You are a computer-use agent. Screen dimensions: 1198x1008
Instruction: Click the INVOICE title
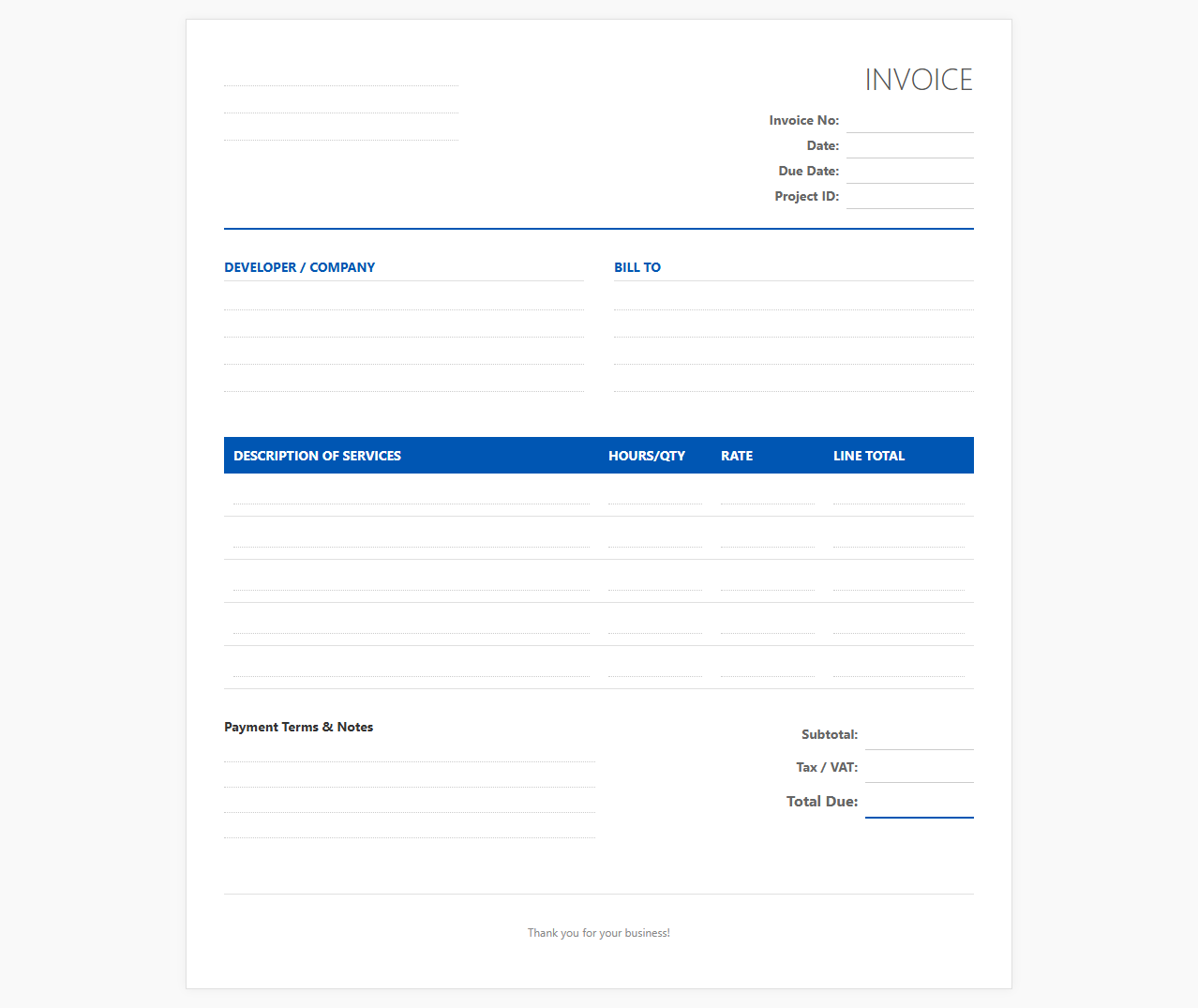[919, 80]
